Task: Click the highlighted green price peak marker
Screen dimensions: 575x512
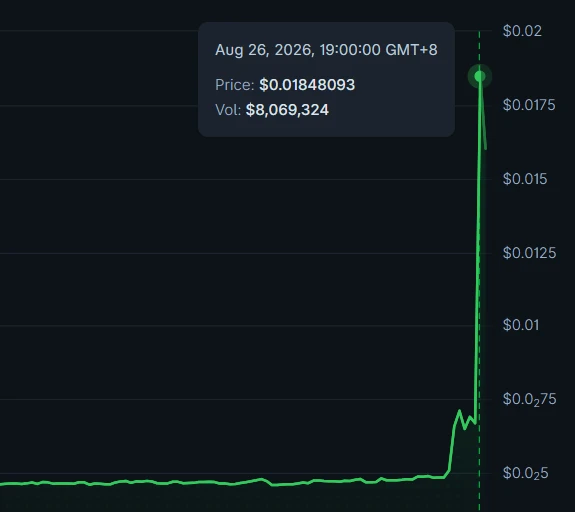Action: coord(479,76)
